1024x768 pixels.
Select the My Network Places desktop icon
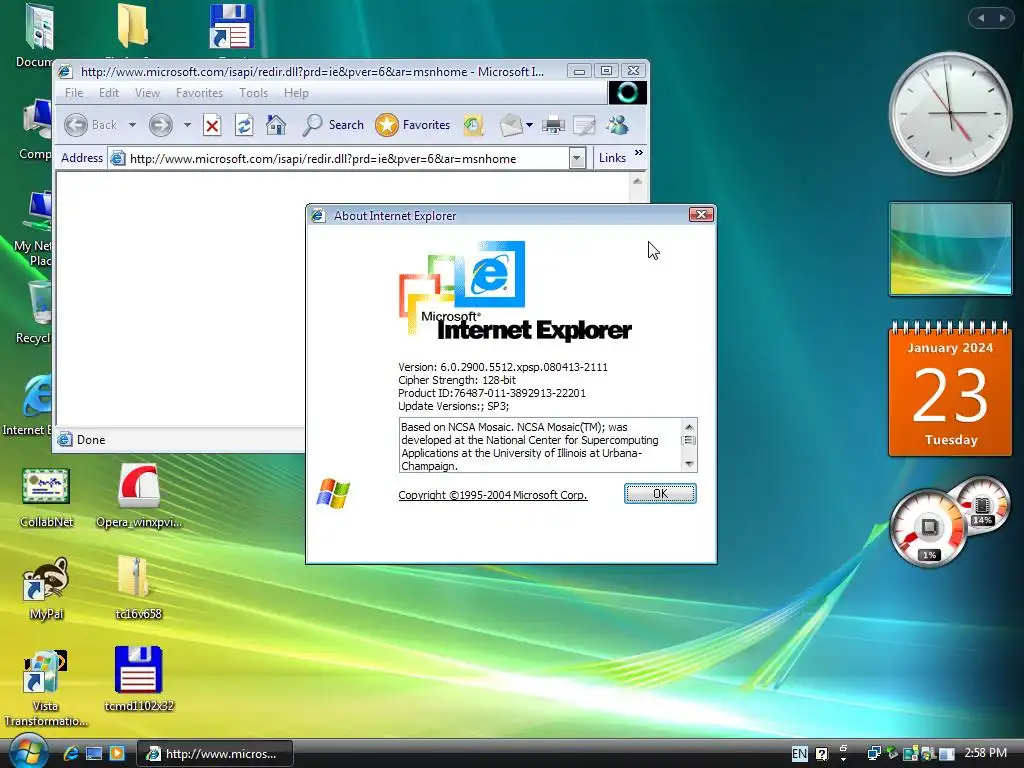point(33,229)
